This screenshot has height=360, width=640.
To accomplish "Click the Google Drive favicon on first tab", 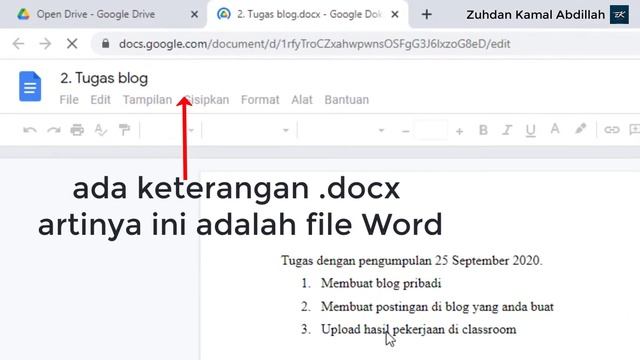I will [x=24, y=14].
